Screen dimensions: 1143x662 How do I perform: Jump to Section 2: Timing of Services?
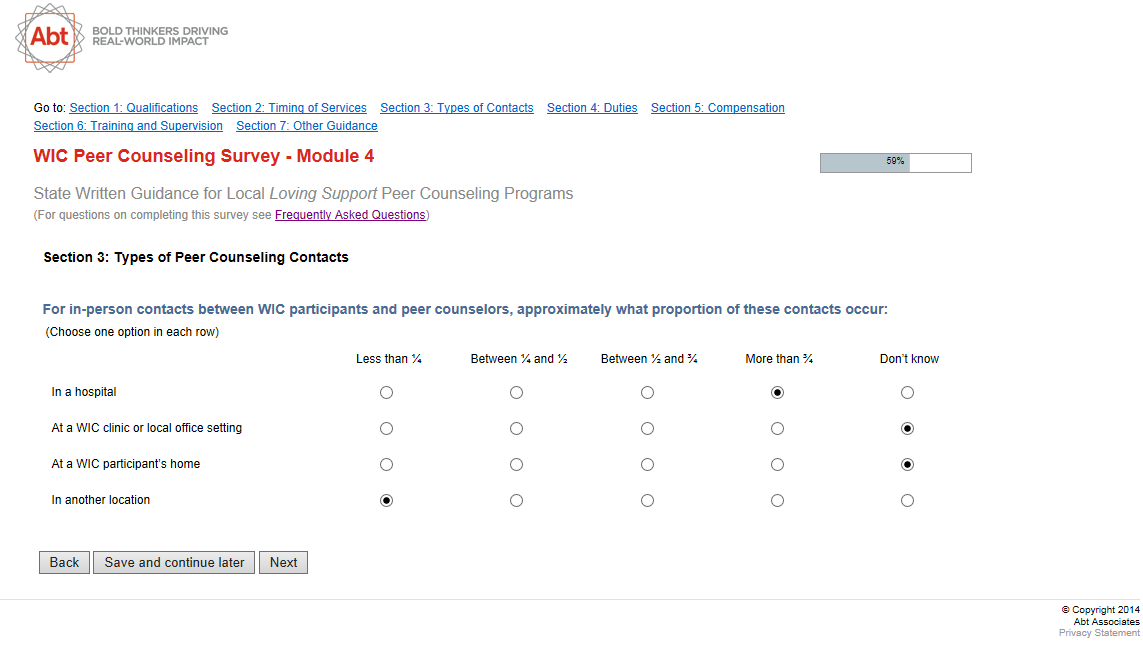289,108
